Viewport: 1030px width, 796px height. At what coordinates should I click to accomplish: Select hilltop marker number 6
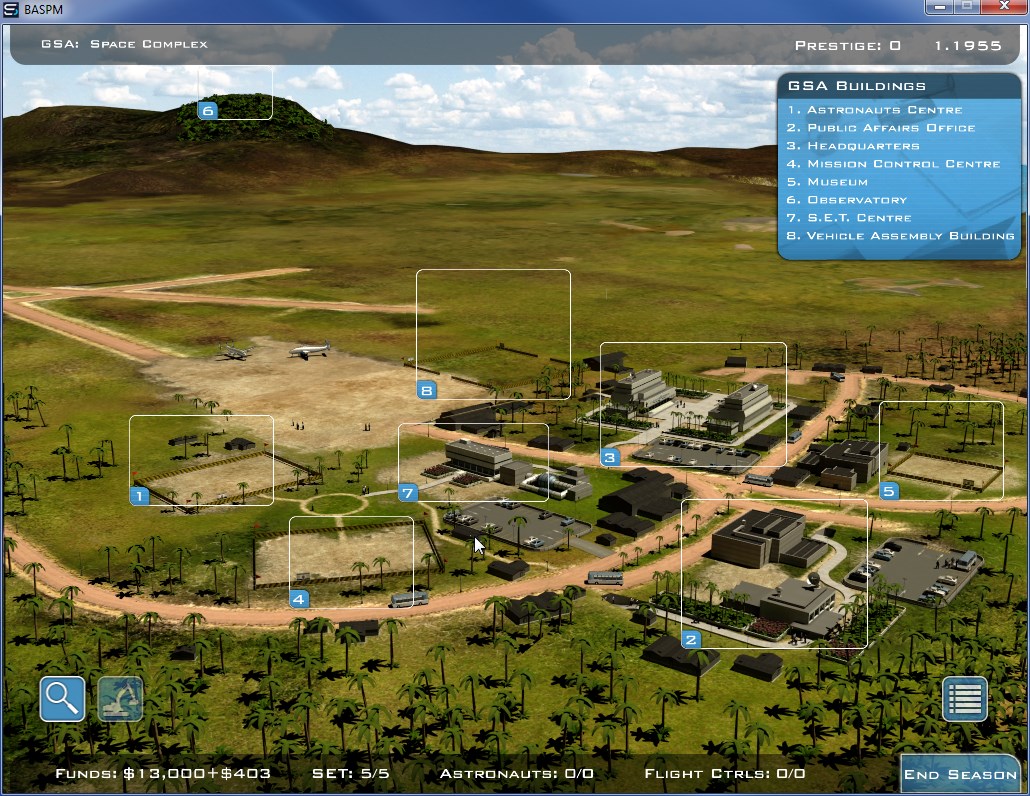coord(208,110)
